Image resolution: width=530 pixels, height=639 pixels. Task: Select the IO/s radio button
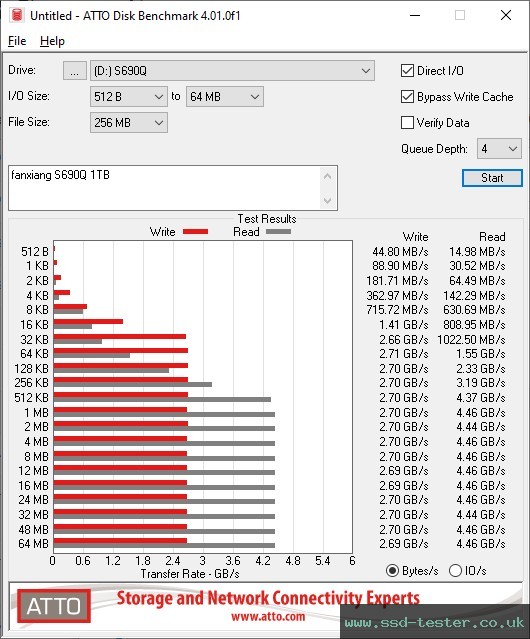point(455,571)
